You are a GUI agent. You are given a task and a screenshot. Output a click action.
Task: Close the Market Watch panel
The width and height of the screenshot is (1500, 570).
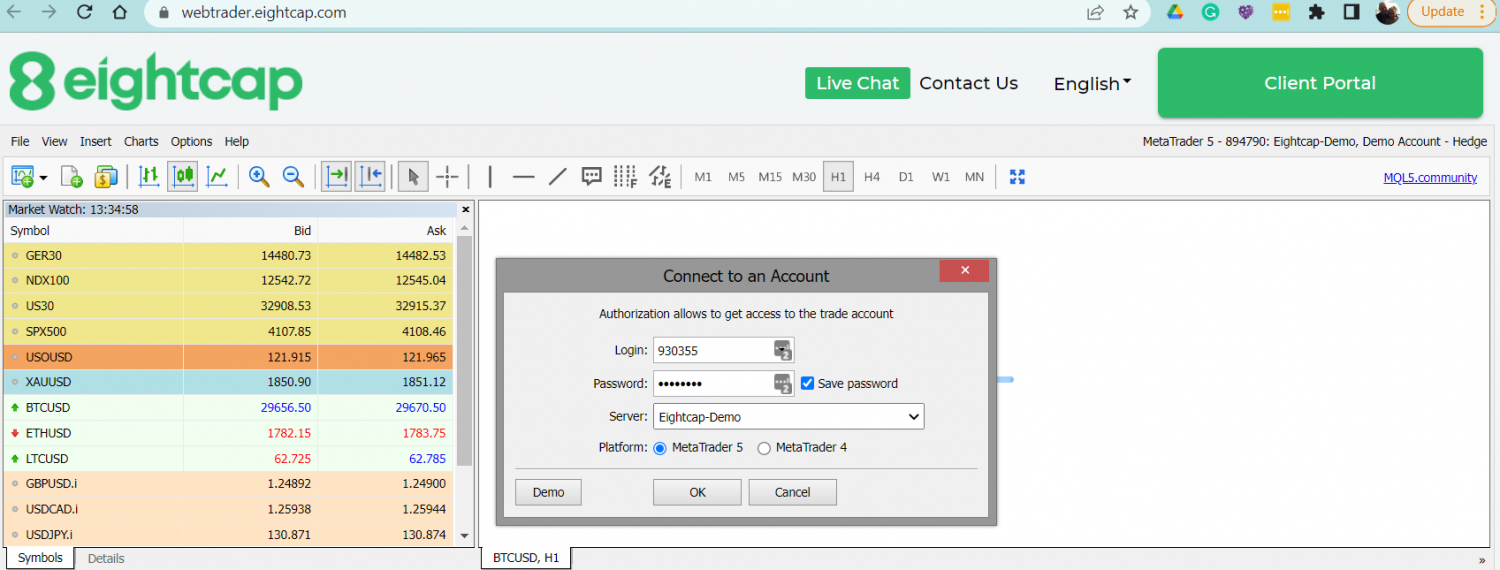pyautogui.click(x=465, y=210)
